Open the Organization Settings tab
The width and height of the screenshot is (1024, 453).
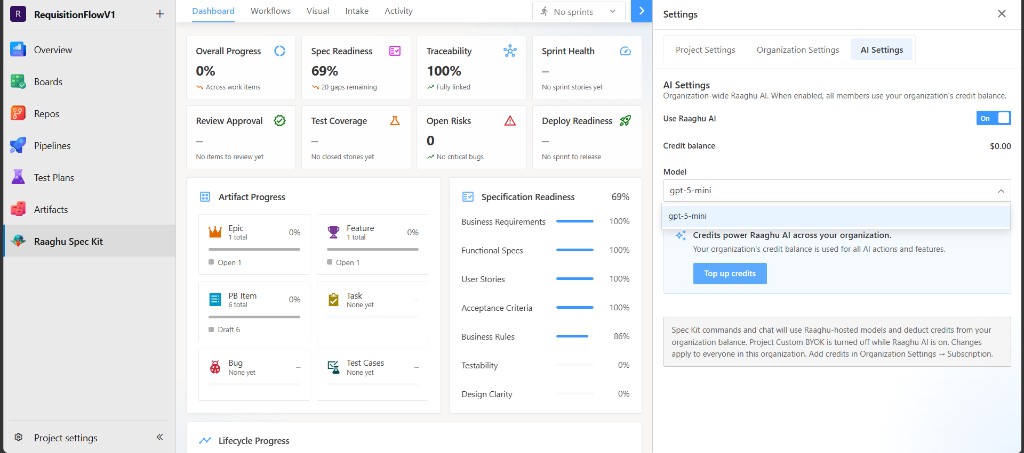point(797,50)
